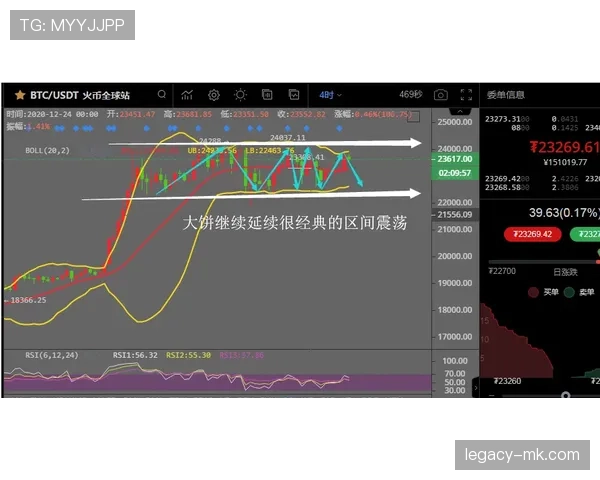Viewport: 600px width, 480px height.
Task: Collapse the up arrow above the price axis
Action: point(460,111)
